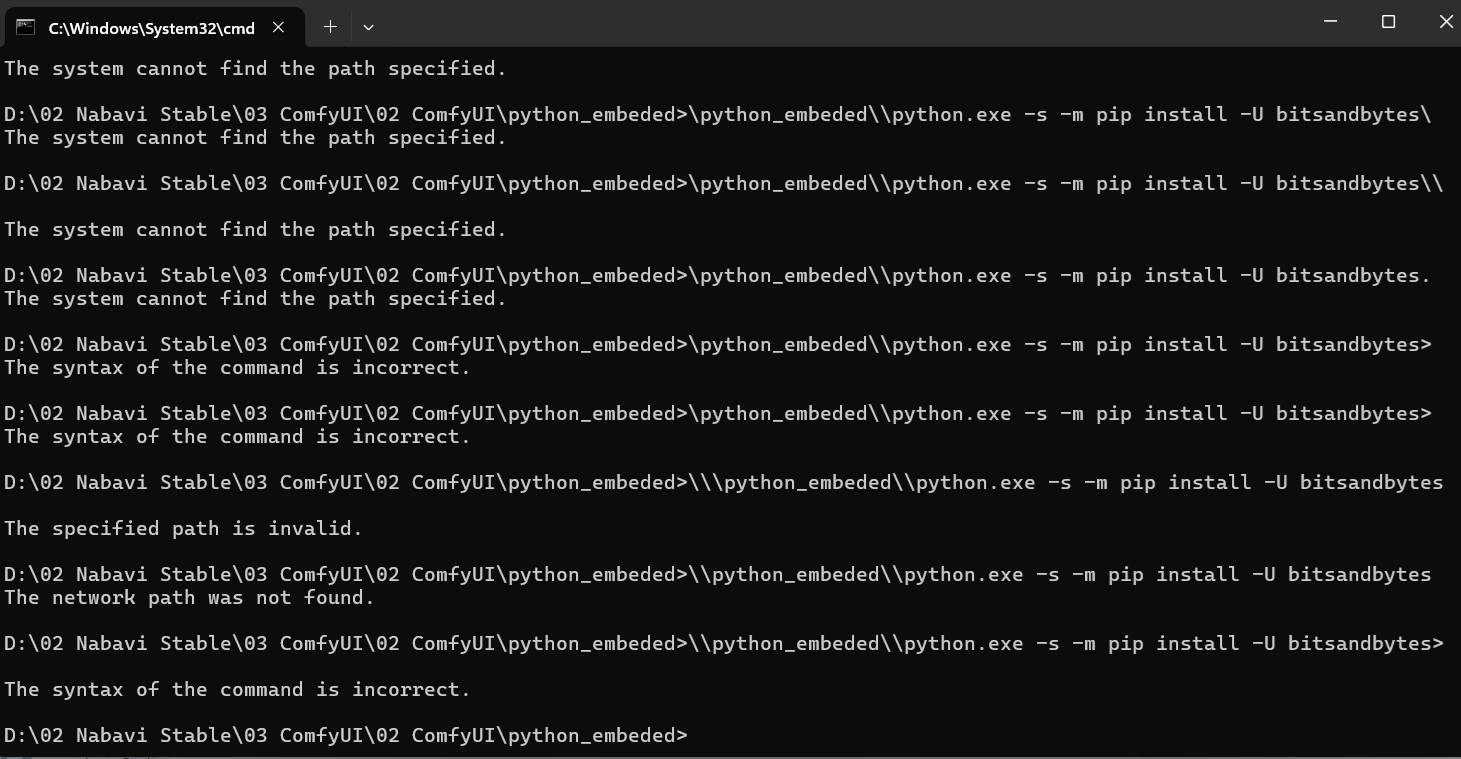Image resolution: width=1461 pixels, height=759 pixels.
Task: Click "The specified path is invalid." message
Action: tap(183, 529)
